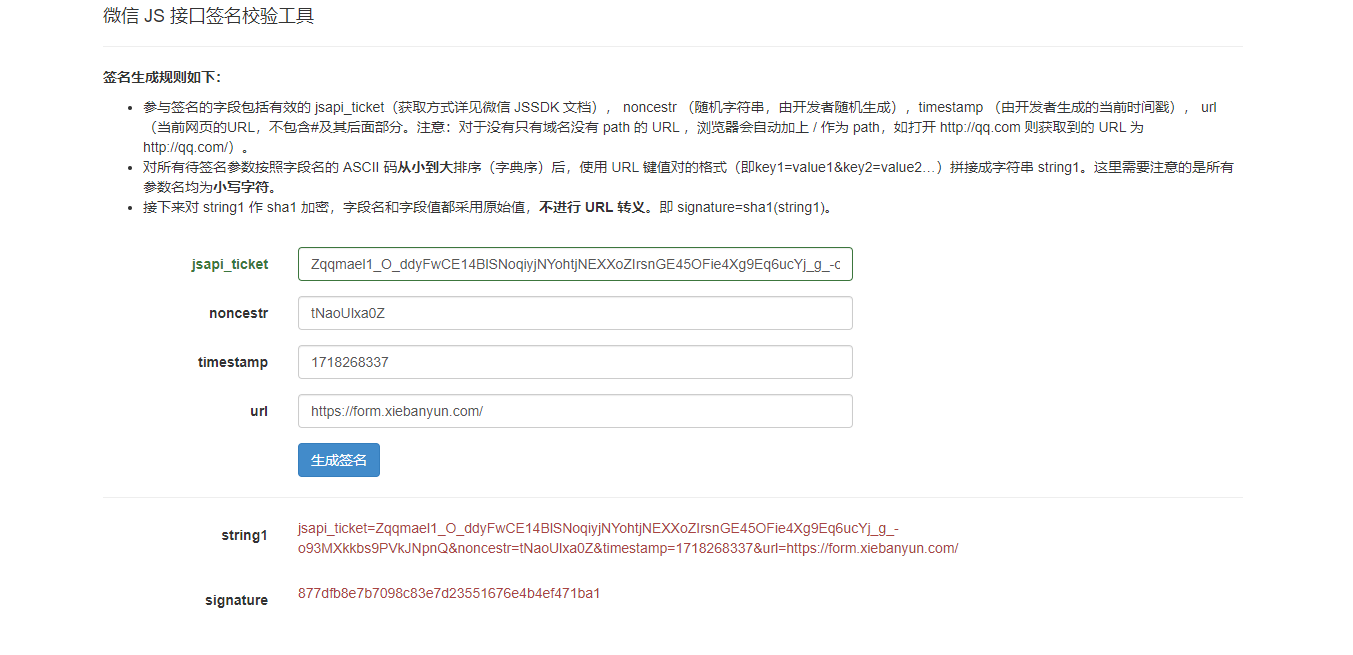Focus the noncestr input field

click(575, 313)
